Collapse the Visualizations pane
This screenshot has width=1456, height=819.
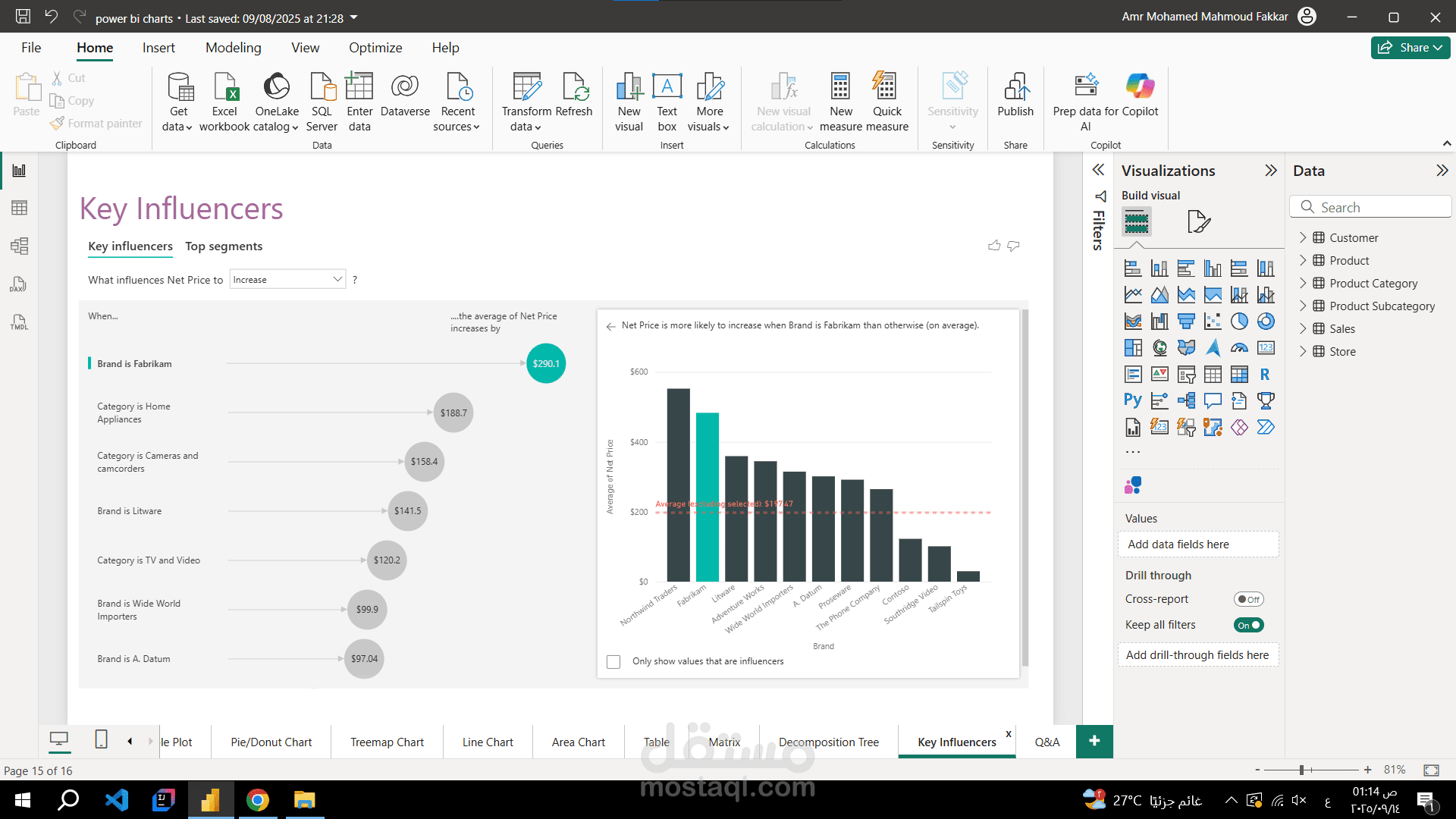pyautogui.click(x=1271, y=171)
